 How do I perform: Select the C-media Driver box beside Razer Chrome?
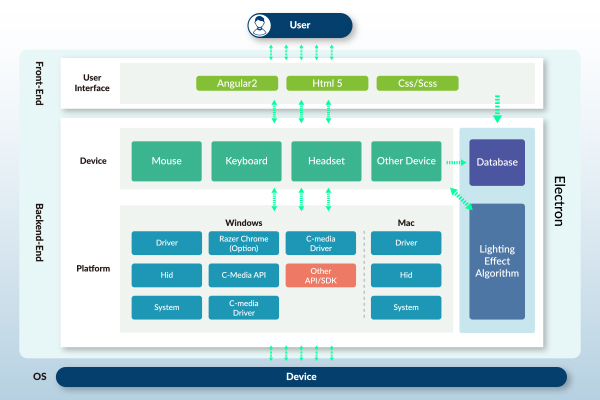coord(321,243)
